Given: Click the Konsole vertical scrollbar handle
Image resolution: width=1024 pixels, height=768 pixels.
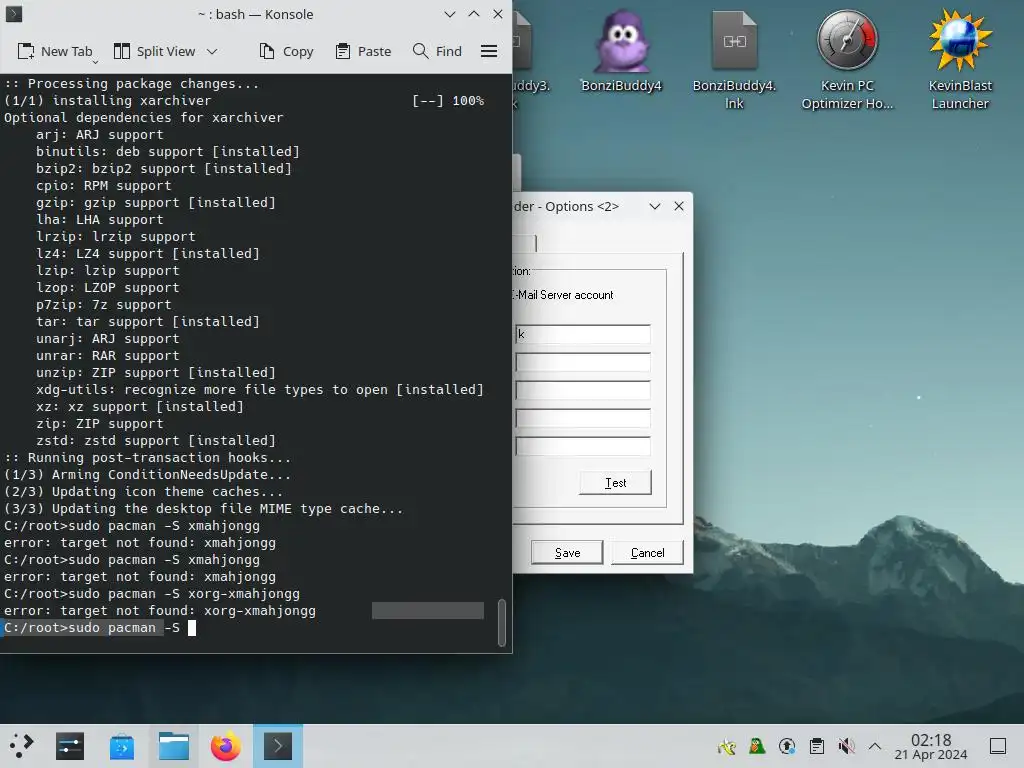Looking at the screenshot, I should click(502, 622).
